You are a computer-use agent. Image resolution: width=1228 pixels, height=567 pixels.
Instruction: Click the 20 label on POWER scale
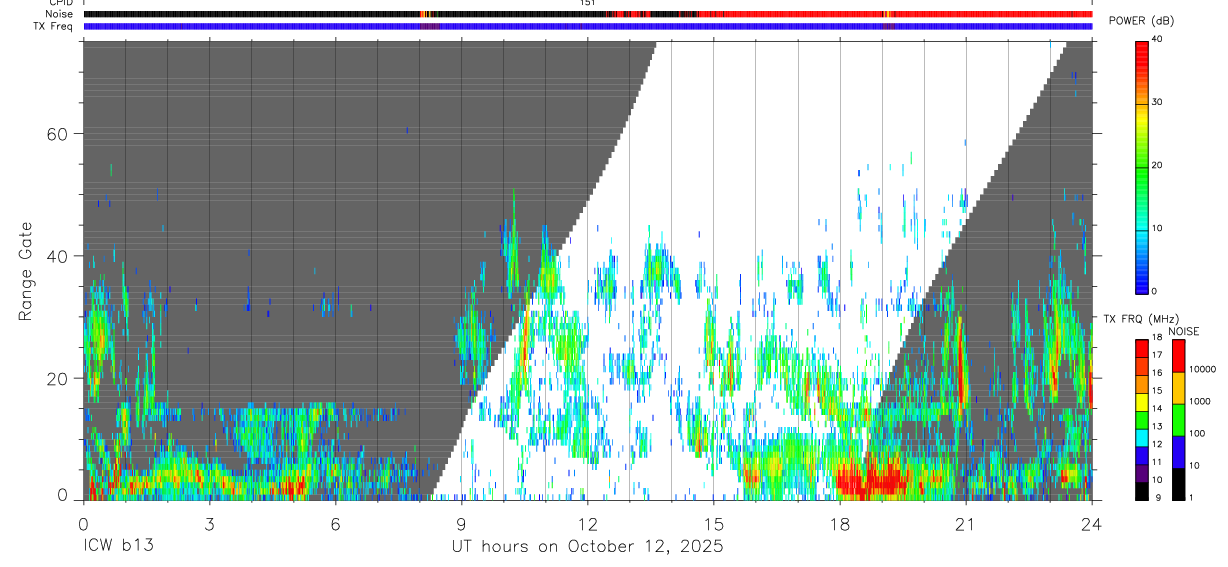pyautogui.click(x=1159, y=166)
